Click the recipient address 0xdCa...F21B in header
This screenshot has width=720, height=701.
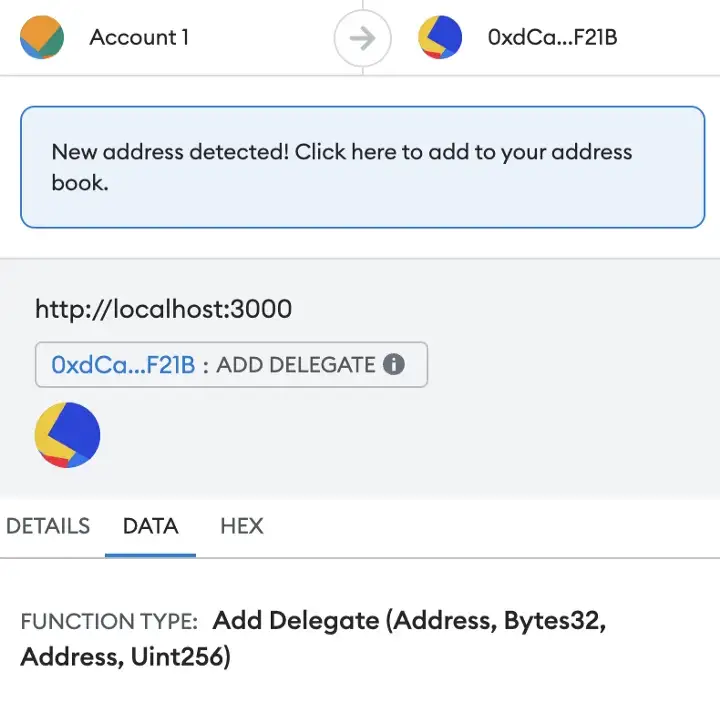[x=552, y=38]
